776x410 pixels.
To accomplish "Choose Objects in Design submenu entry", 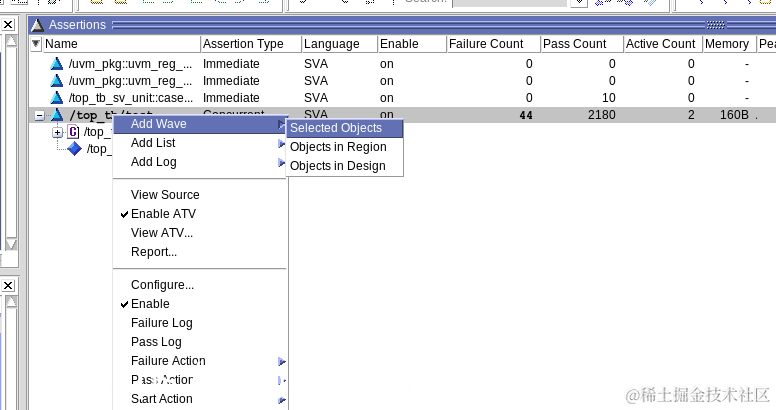I will [x=344, y=166].
